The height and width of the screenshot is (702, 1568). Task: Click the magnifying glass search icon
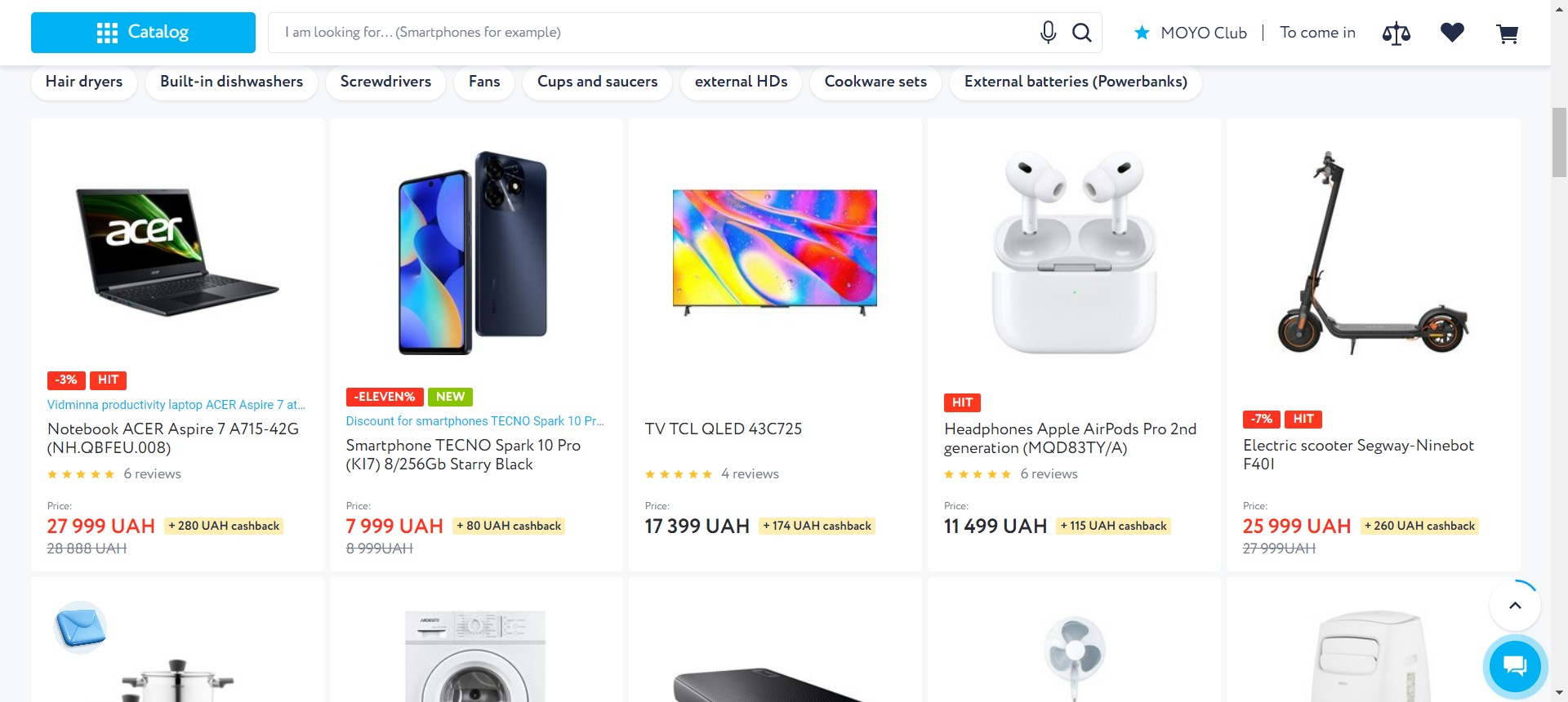1081,33
